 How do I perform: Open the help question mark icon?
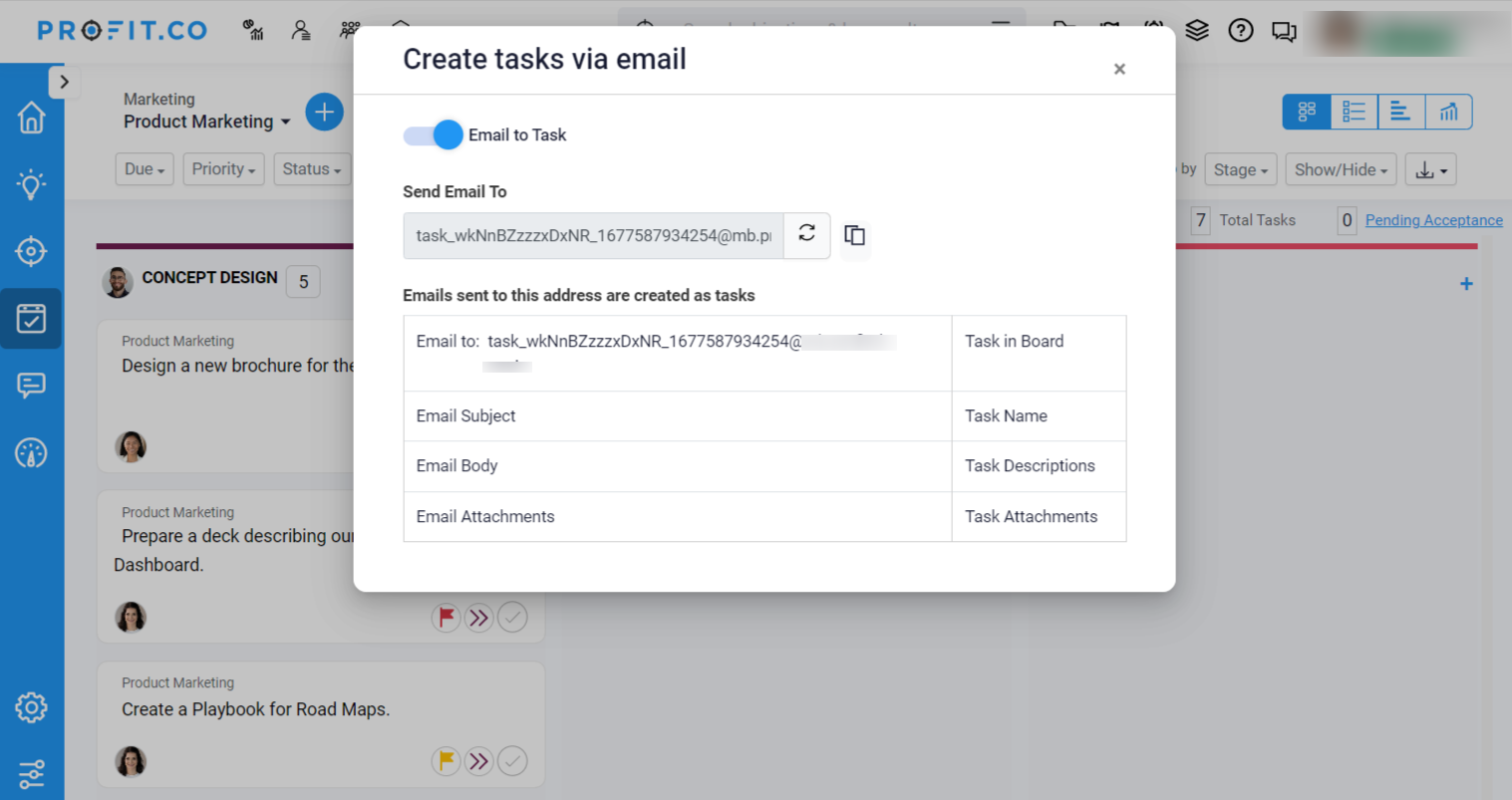1240,31
